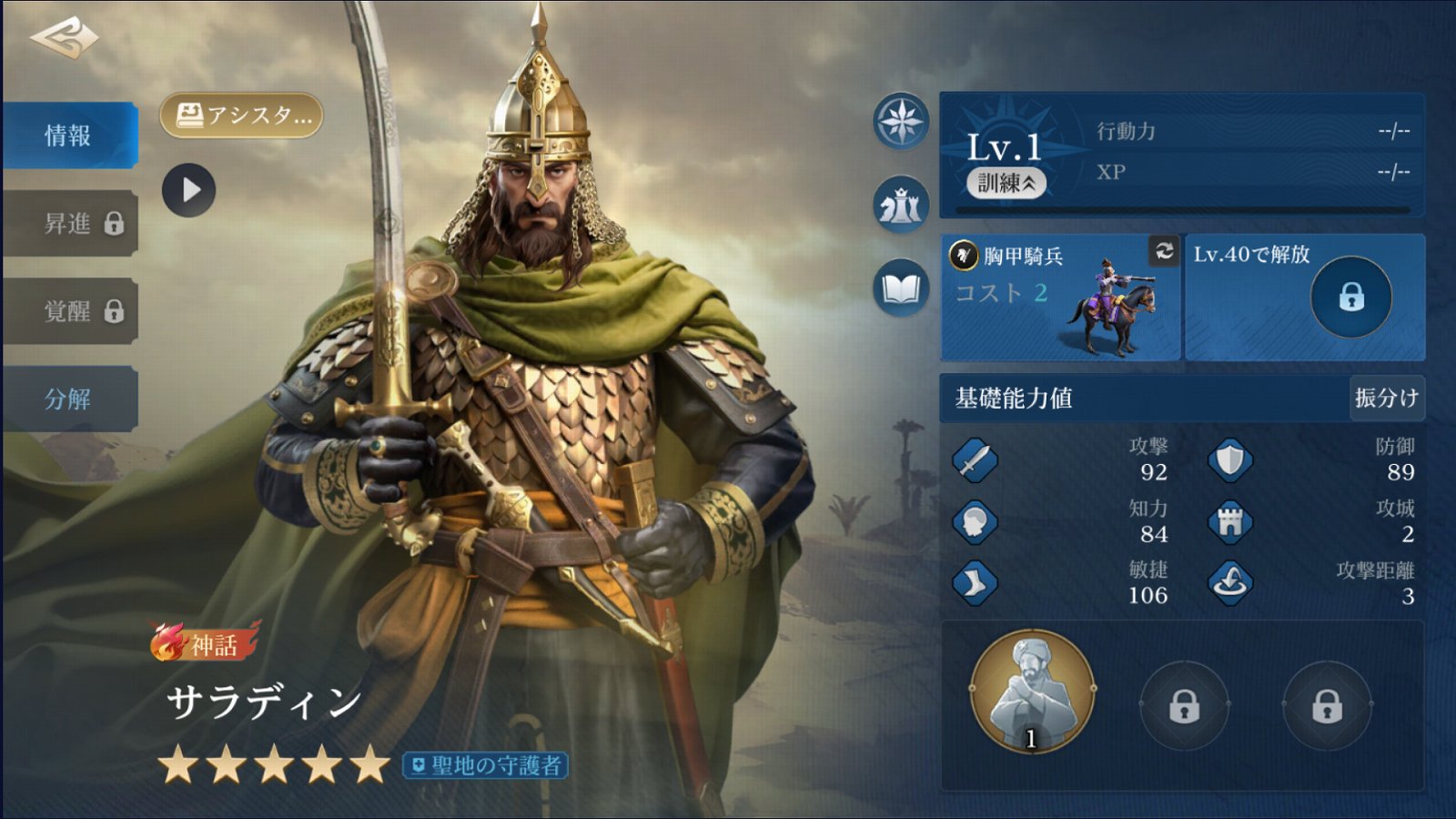Viewport: 1456px width, 819px height.
Task: Tap the 聖地の守護者 title tag
Action: click(486, 765)
